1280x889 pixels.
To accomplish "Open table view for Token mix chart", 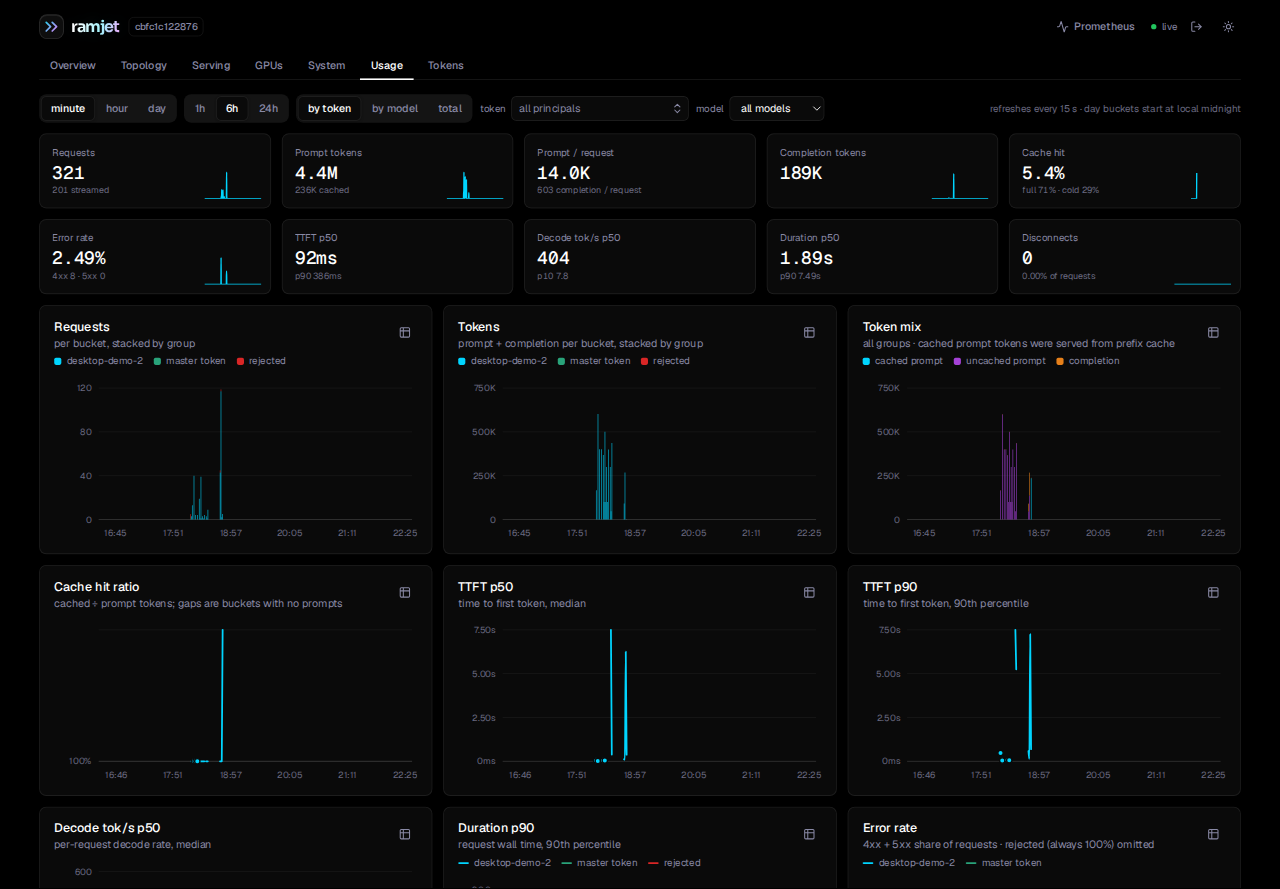I will [1213, 332].
